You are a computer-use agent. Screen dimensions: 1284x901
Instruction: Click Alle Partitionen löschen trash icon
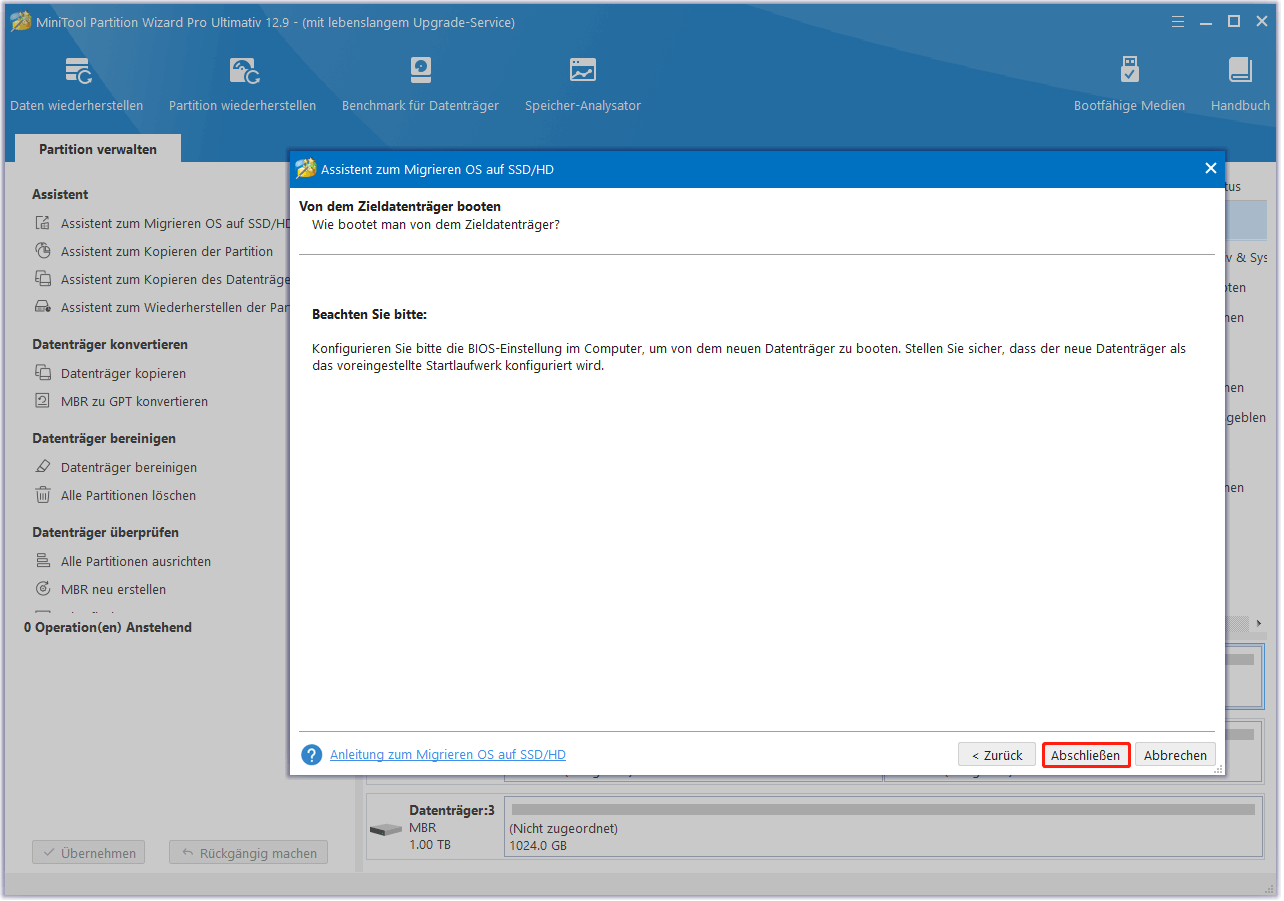43,495
